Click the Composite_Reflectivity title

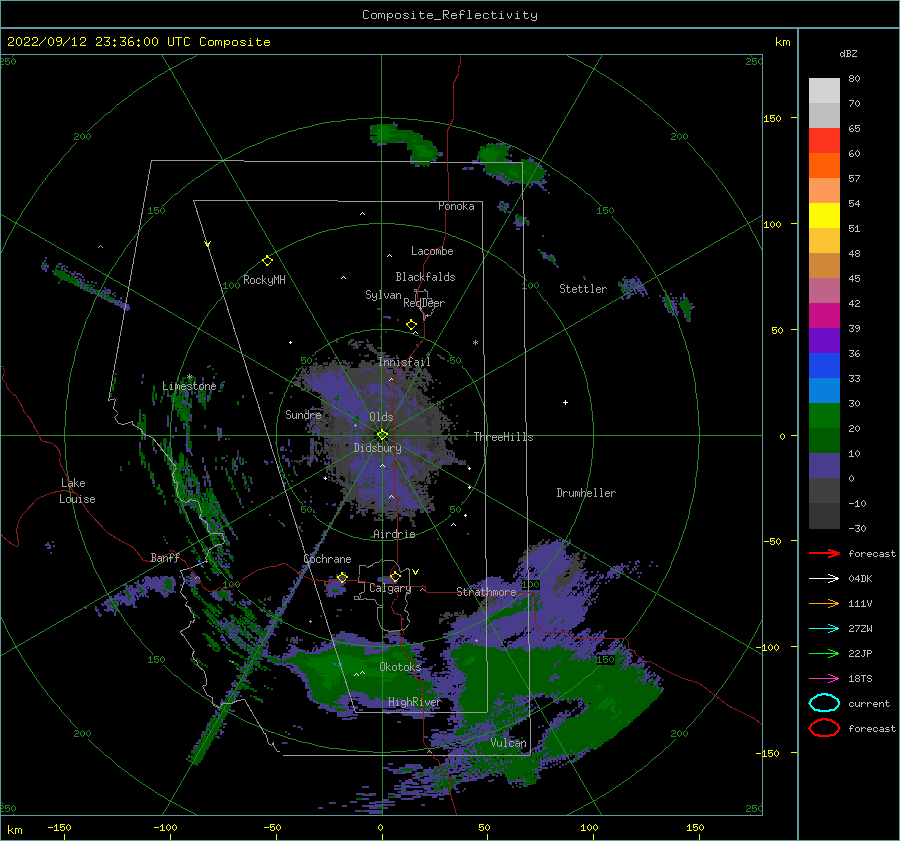[449, 15]
